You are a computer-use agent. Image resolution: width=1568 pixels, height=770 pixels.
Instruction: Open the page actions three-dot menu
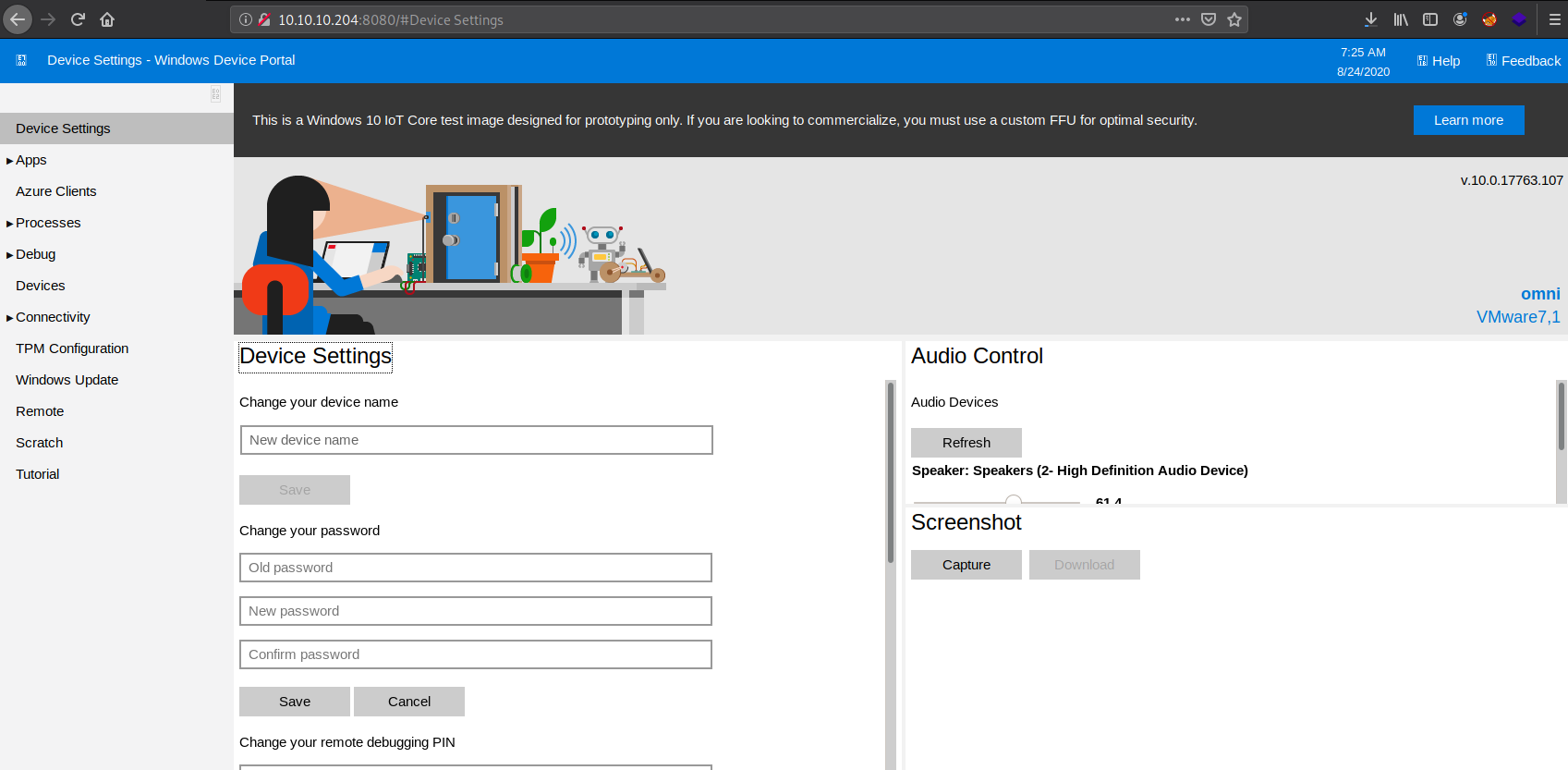[x=1183, y=19]
